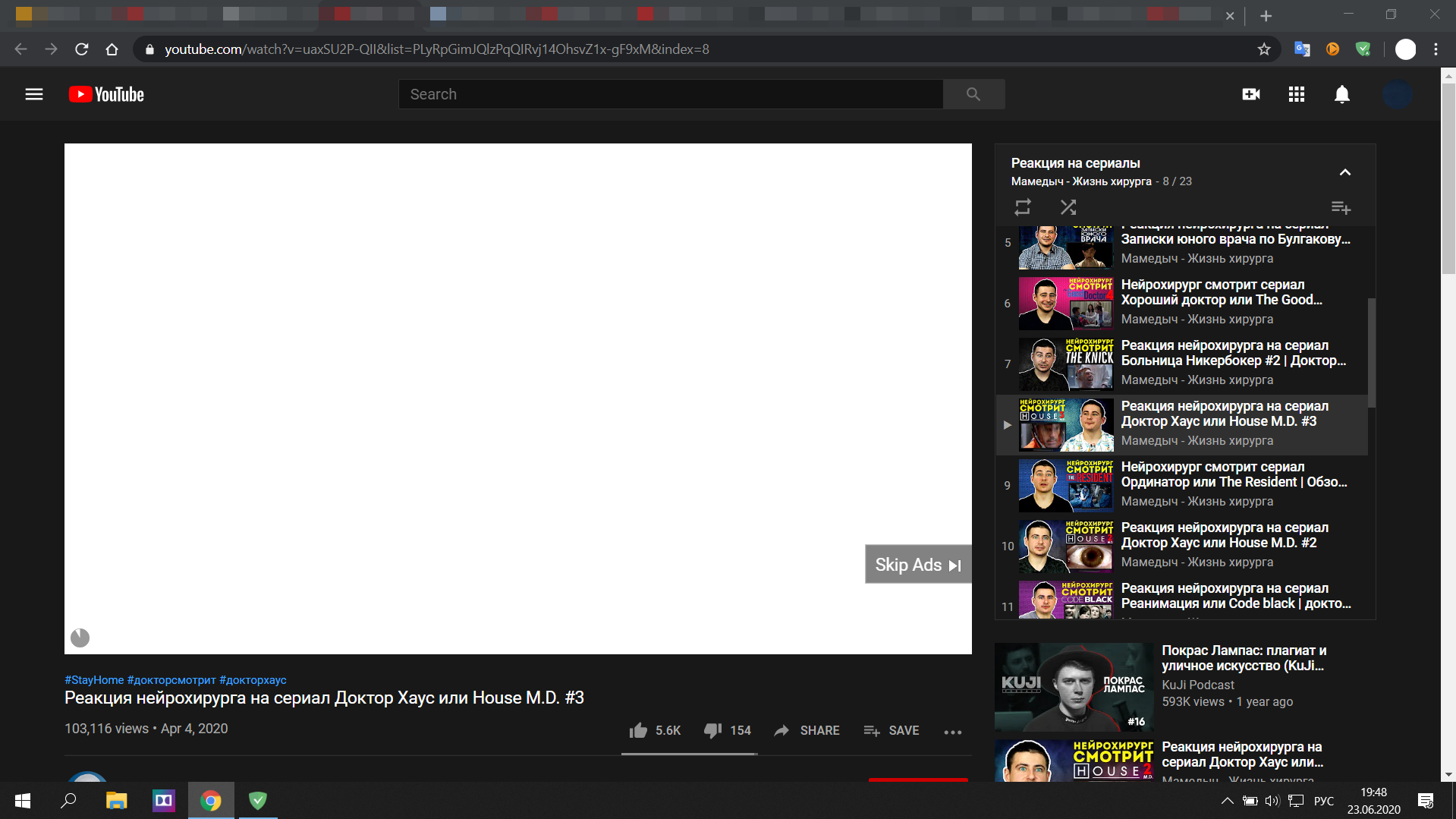Open the browser home page icon

coord(112,49)
